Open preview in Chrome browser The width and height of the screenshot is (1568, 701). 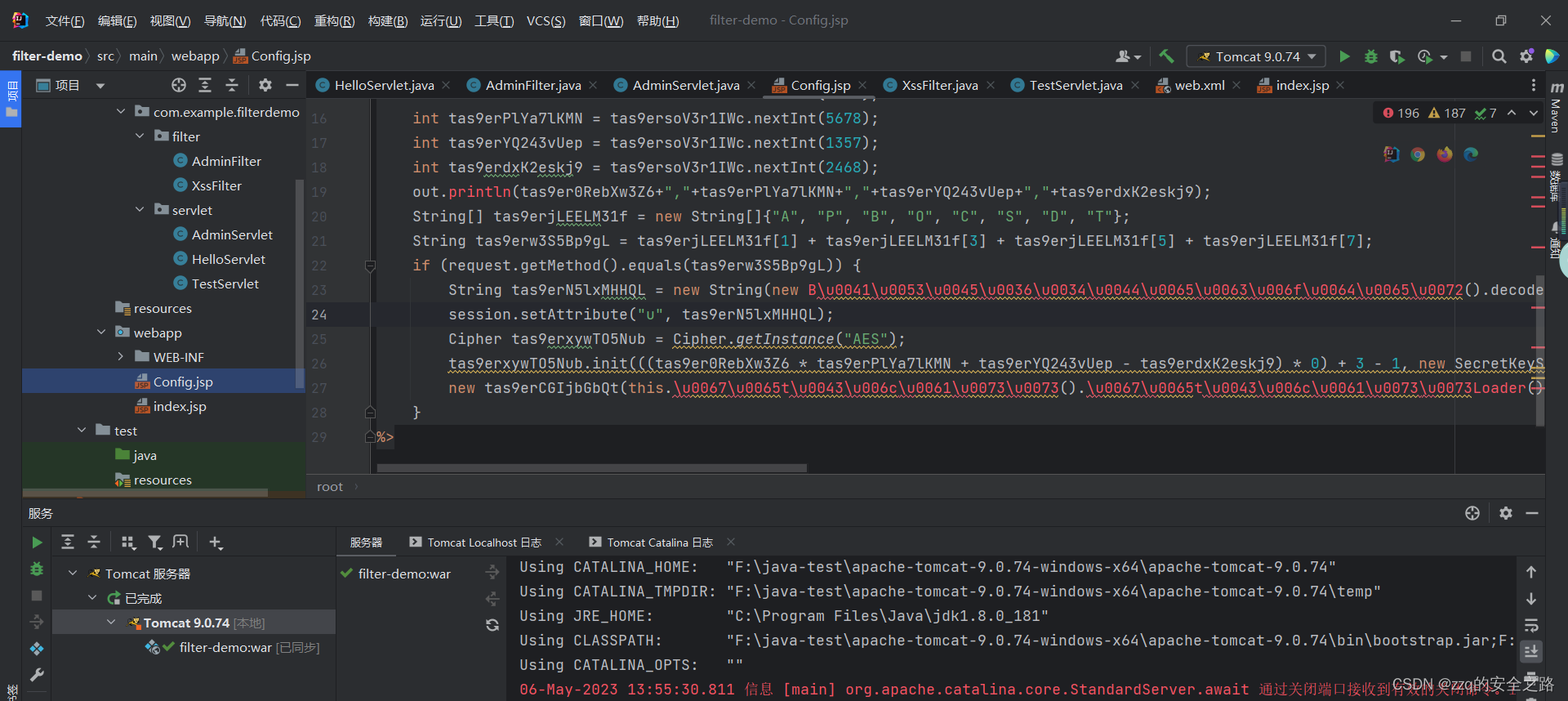coord(1418,154)
